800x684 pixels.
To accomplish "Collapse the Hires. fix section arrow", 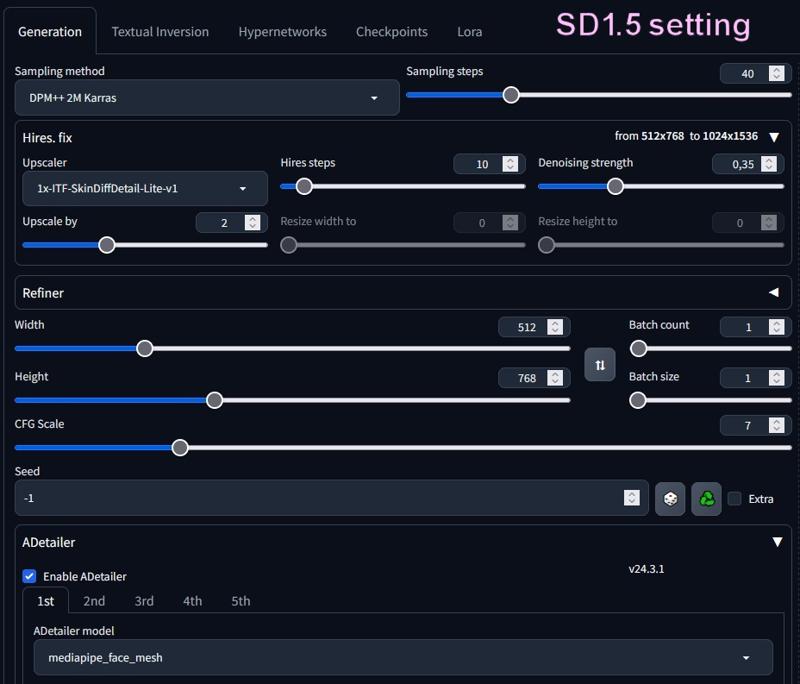I will [774, 137].
